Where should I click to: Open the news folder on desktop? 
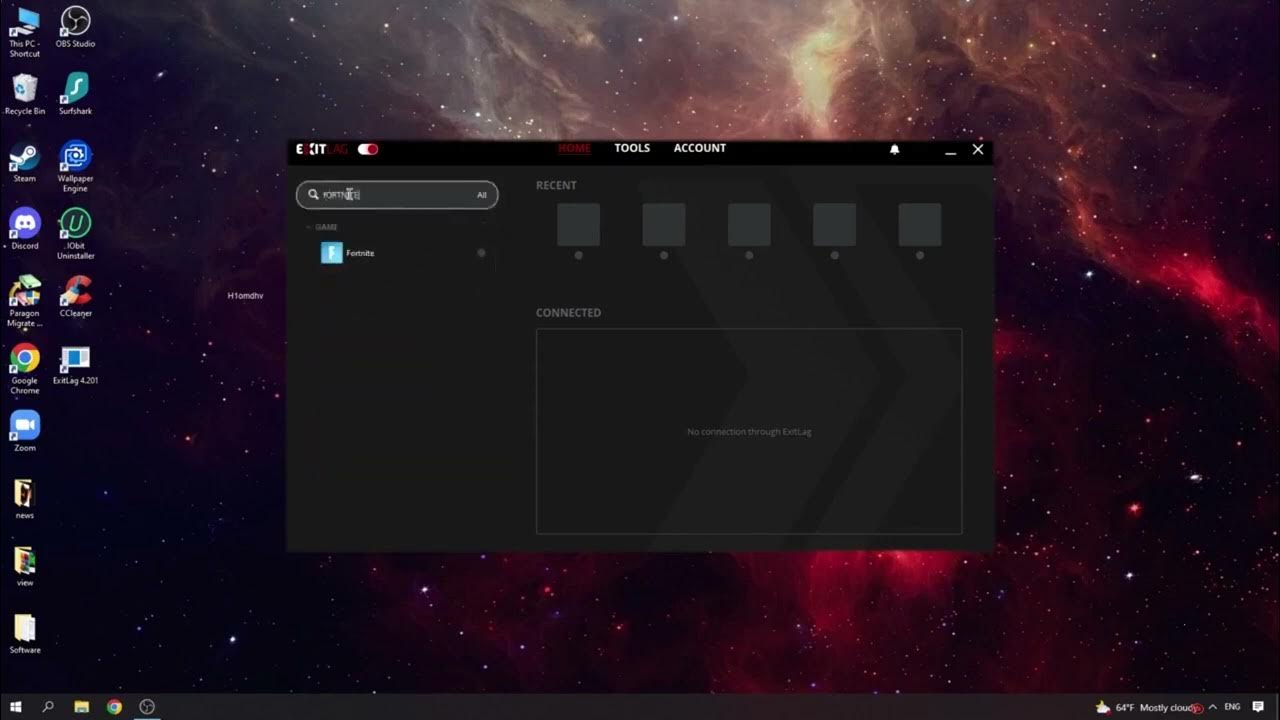(25, 499)
